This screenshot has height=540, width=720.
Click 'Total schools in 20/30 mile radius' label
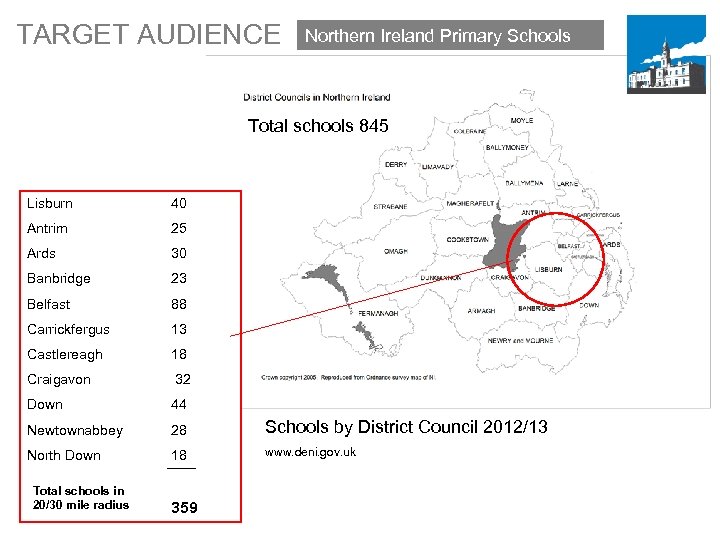tap(81, 498)
